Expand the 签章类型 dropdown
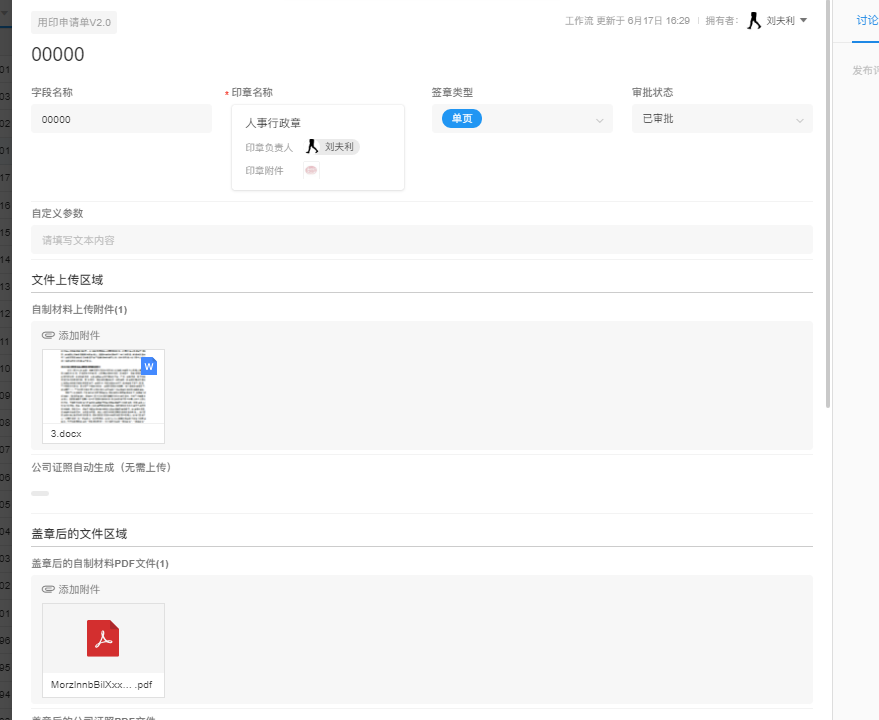The height and width of the screenshot is (720, 879). pos(600,118)
